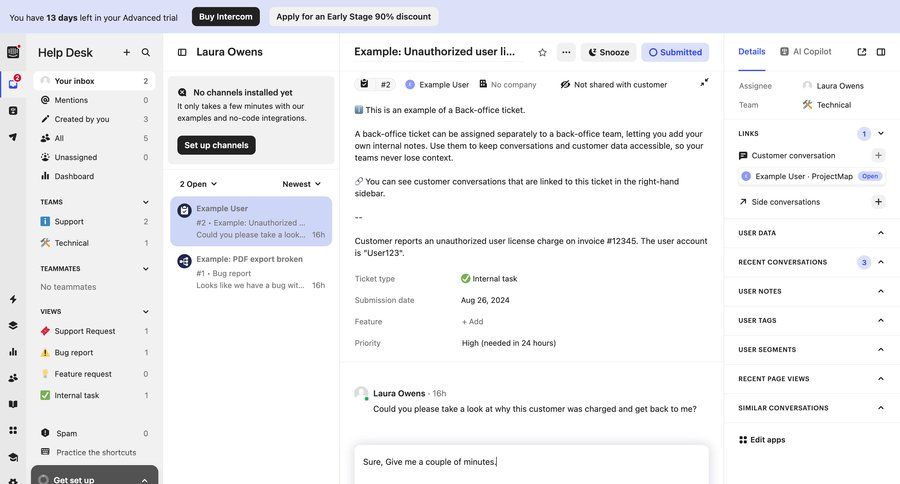The image size is (900, 484).
Task: Expand the RECENT CONVERSATIONS section
Action: tap(881, 262)
